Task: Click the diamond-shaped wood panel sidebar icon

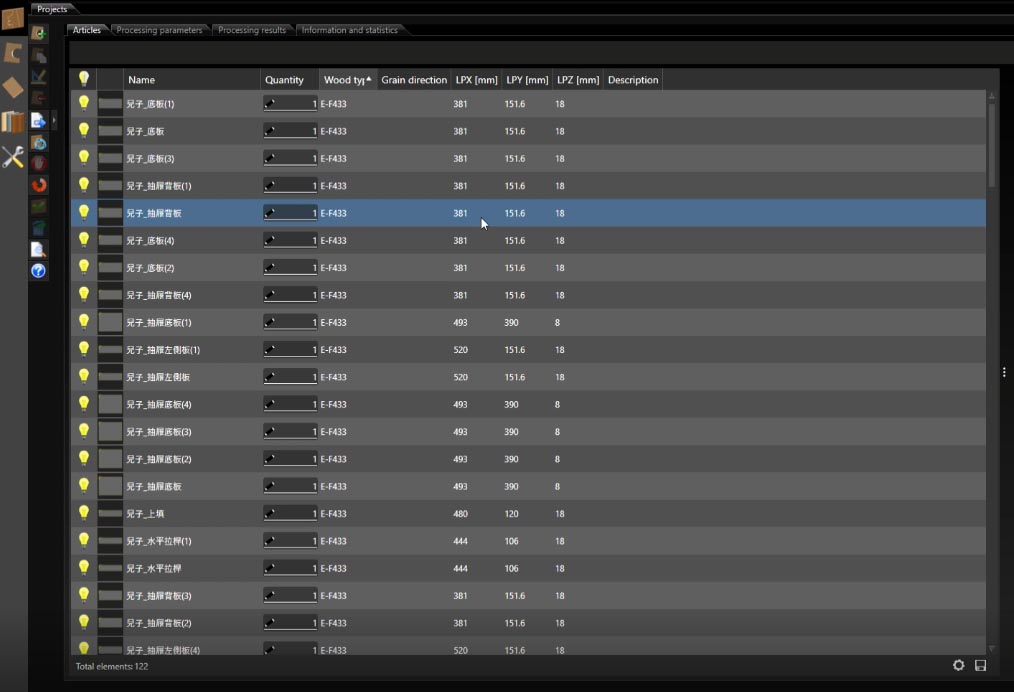Action: coord(13,88)
